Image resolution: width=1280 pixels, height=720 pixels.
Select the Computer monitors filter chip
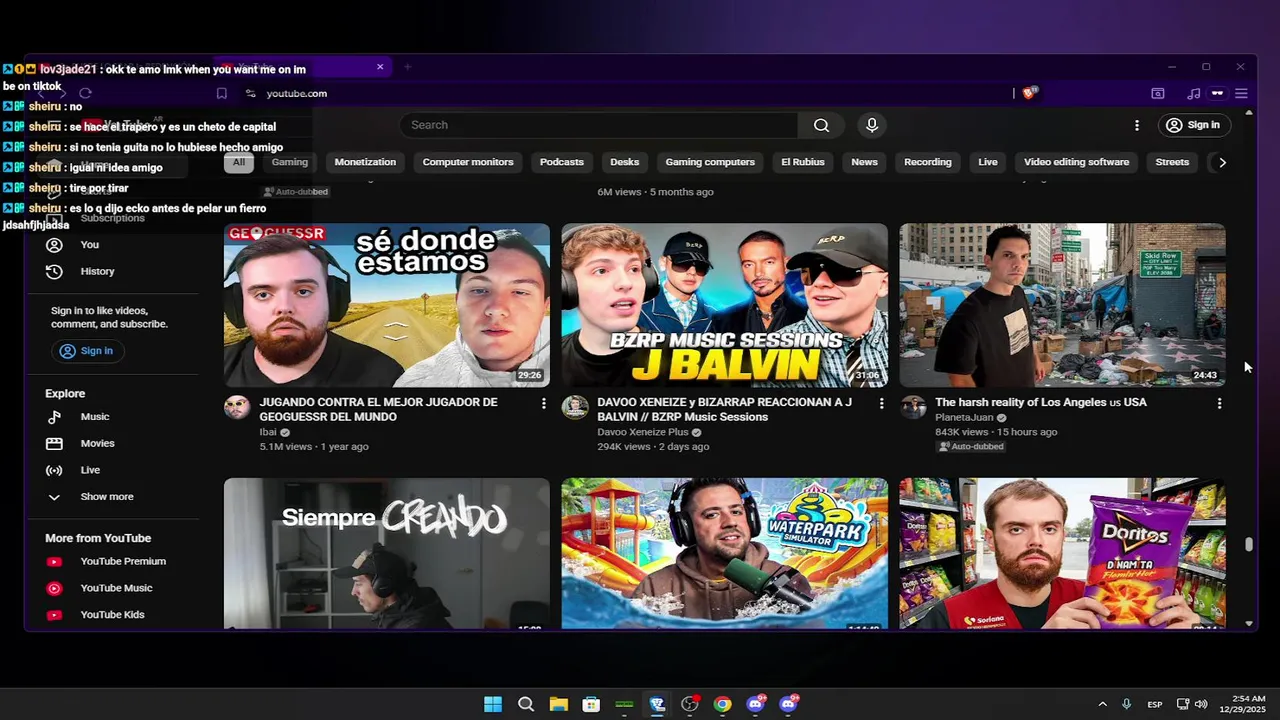[x=468, y=162]
